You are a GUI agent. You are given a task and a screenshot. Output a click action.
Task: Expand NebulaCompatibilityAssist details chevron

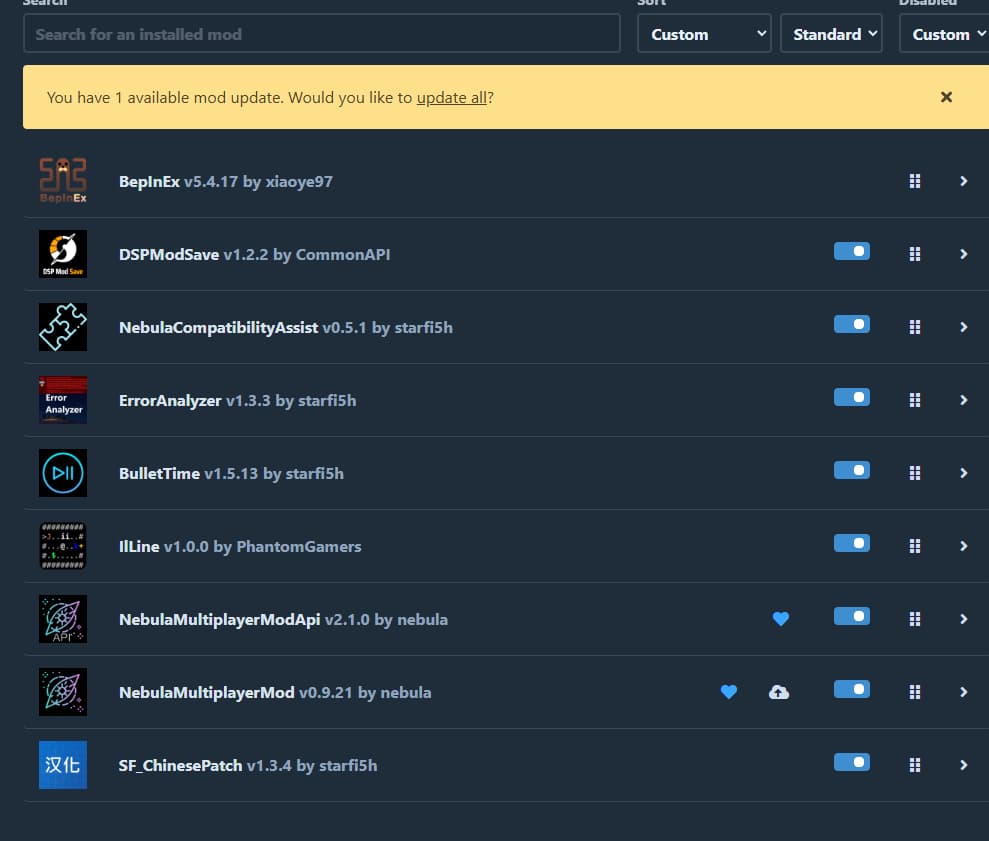pyautogui.click(x=964, y=327)
